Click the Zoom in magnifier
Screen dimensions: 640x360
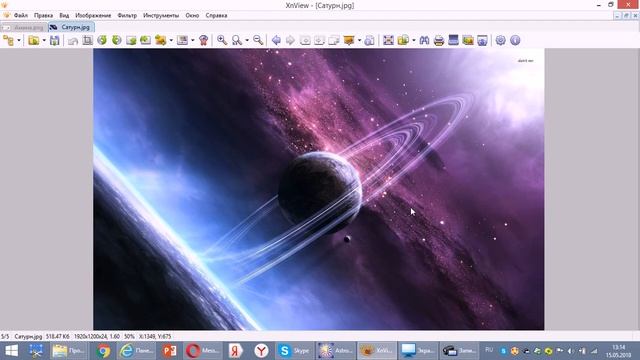[222, 40]
